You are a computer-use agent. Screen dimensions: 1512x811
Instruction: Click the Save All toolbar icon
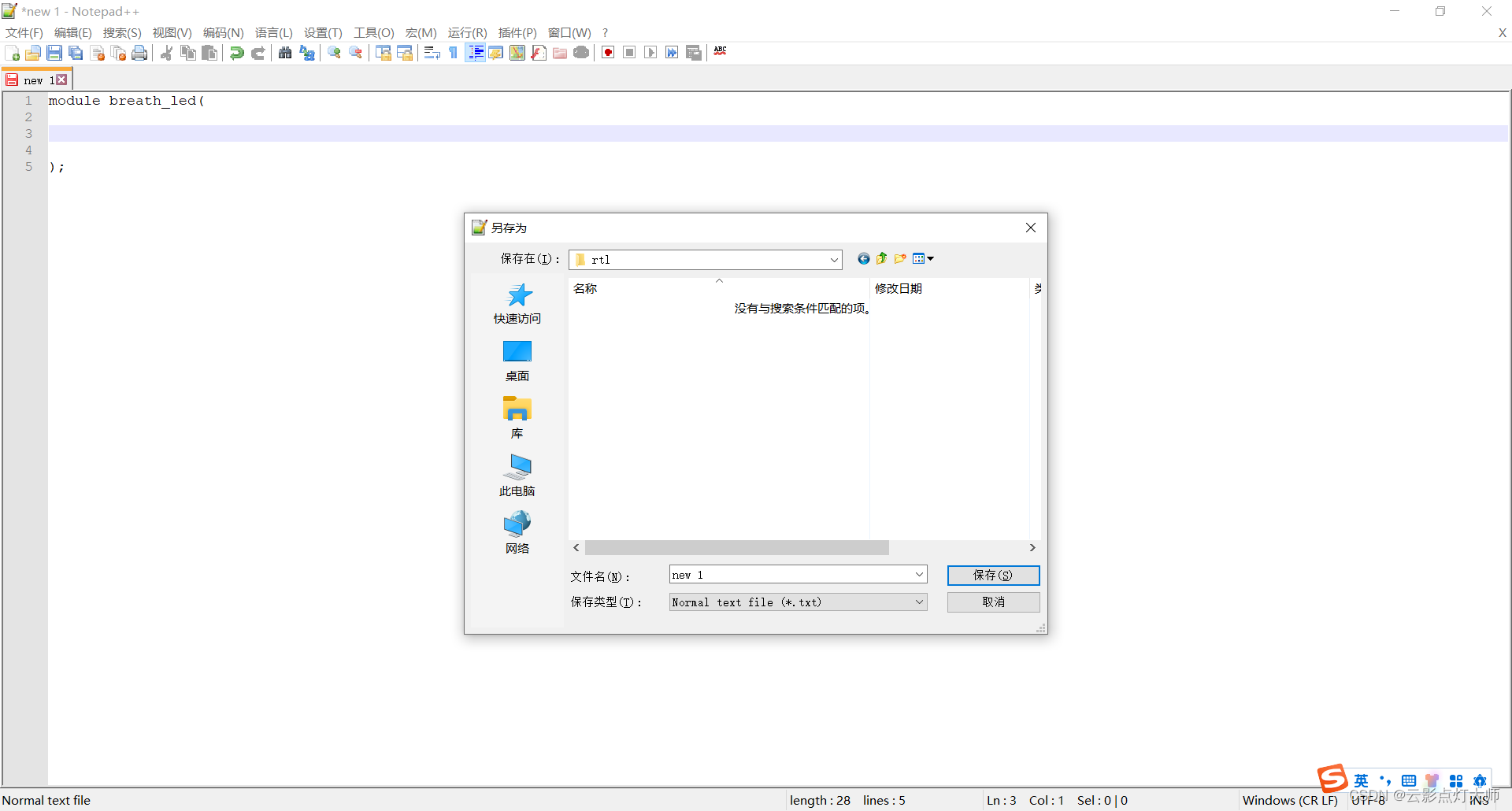[x=76, y=53]
